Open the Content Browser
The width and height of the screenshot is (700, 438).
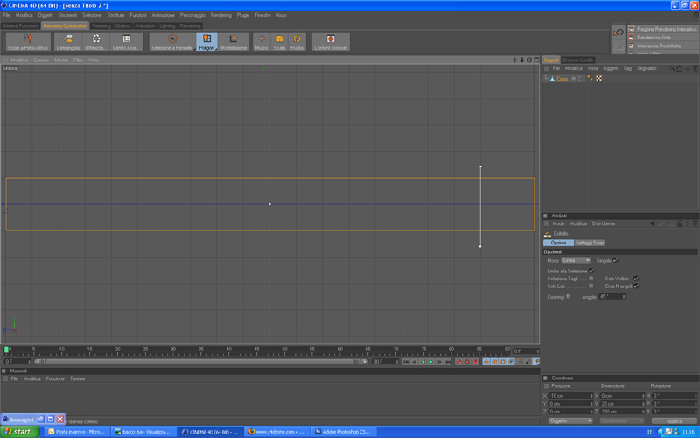coord(330,42)
